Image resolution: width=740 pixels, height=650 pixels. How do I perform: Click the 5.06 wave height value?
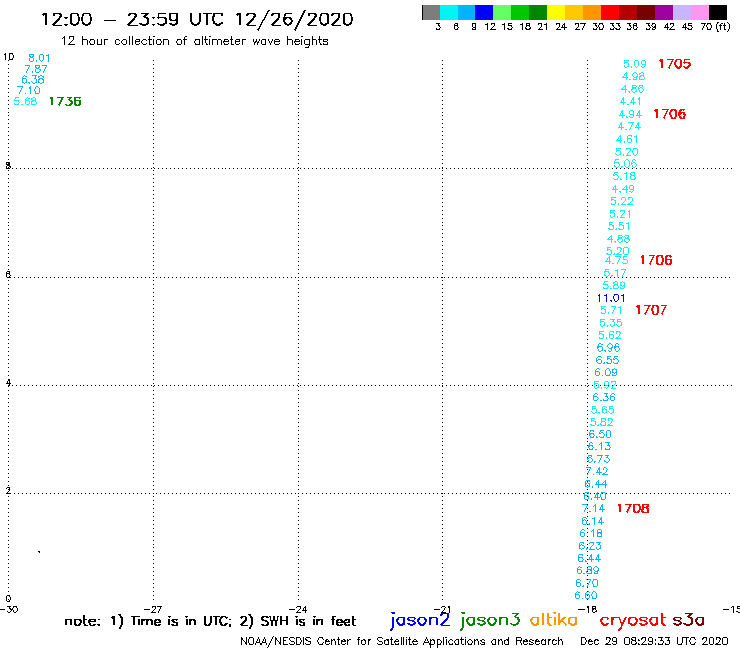click(625, 163)
